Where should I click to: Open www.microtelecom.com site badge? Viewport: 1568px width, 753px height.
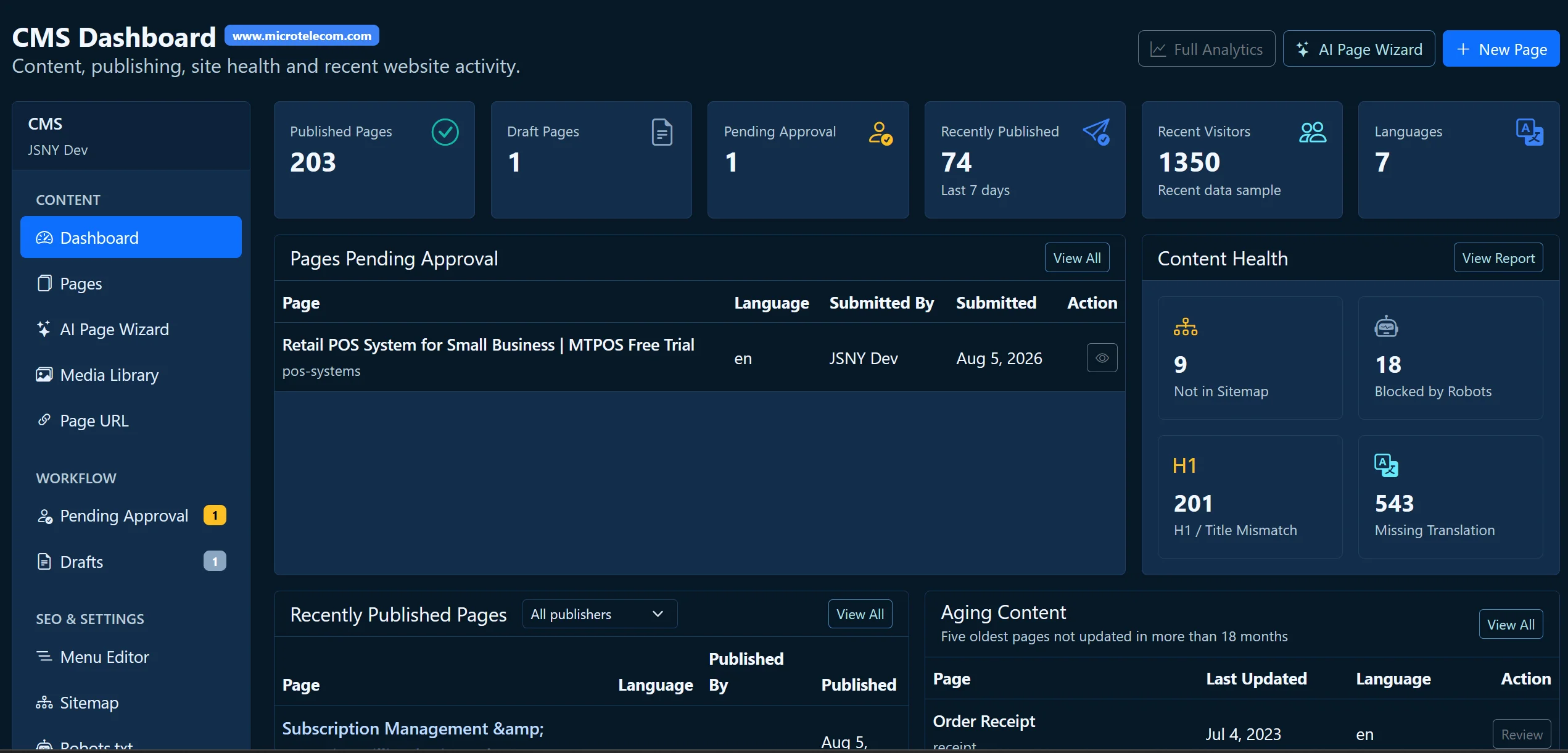click(x=302, y=36)
